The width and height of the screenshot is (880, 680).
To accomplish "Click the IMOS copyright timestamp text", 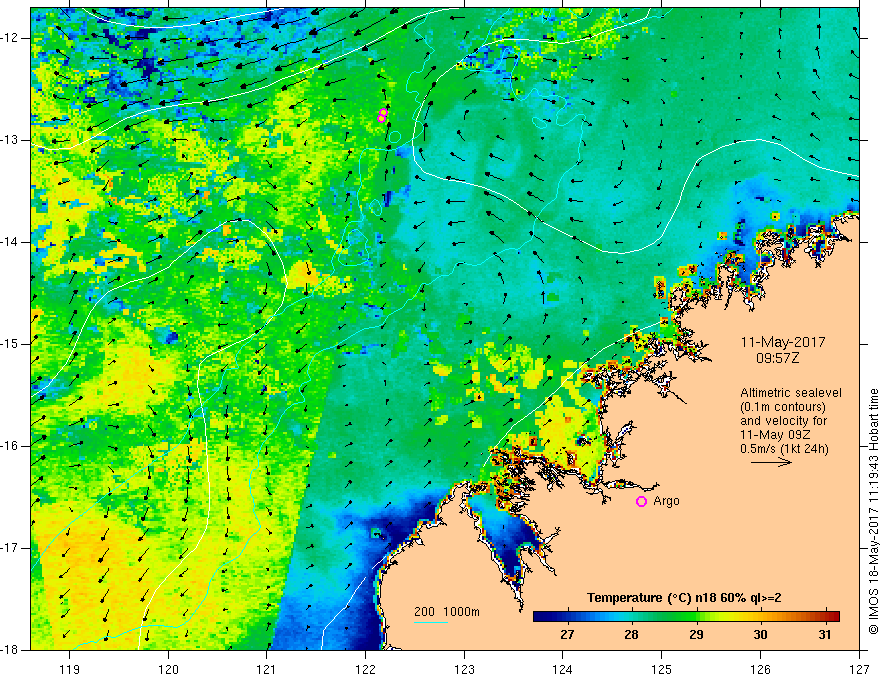I will click(x=873, y=511).
